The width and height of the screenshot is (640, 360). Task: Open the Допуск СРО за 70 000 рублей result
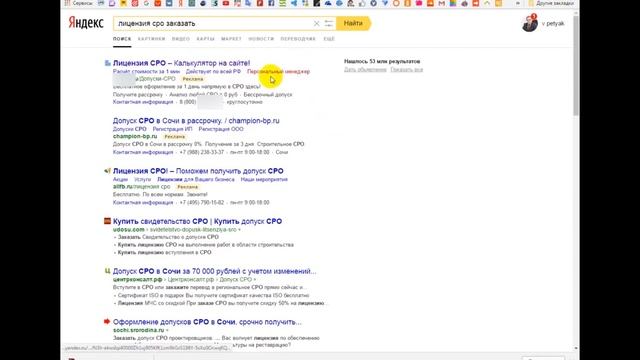pos(214,271)
